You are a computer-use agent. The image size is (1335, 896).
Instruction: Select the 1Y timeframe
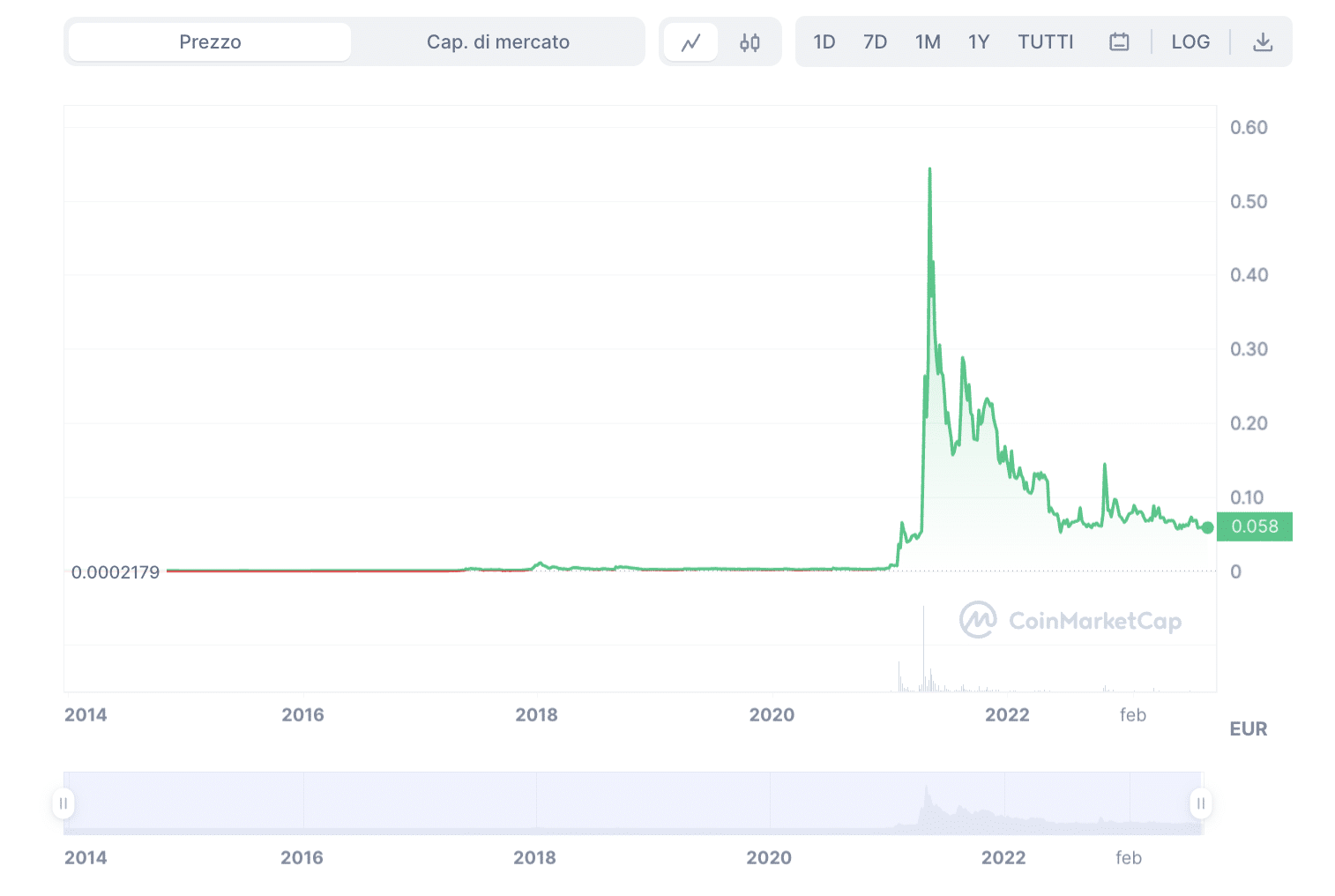(979, 41)
